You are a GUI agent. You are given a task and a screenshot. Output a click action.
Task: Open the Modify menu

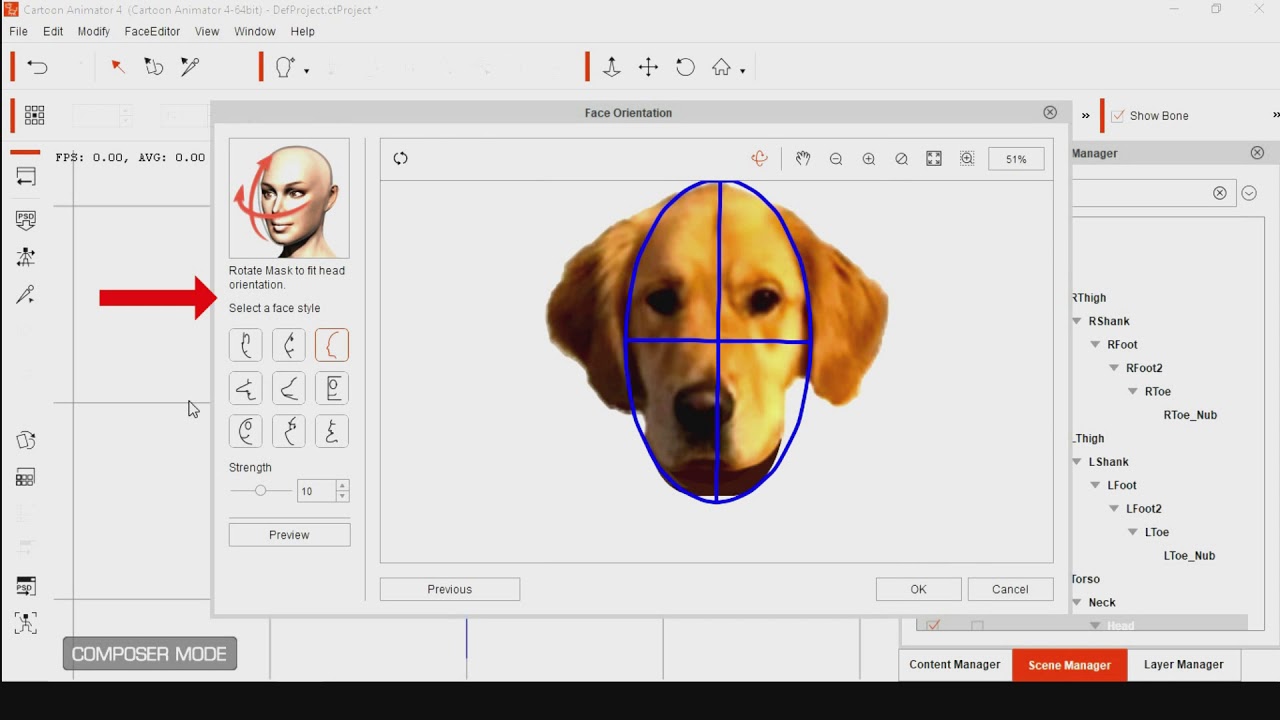click(x=94, y=31)
